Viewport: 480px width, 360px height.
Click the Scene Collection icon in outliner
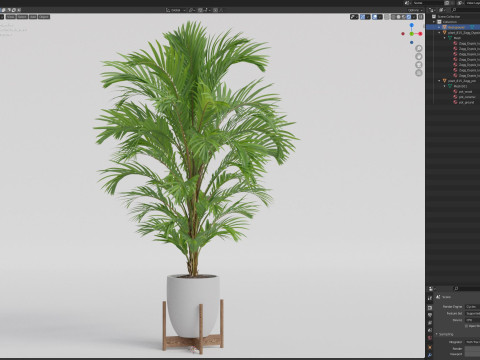(434, 16)
